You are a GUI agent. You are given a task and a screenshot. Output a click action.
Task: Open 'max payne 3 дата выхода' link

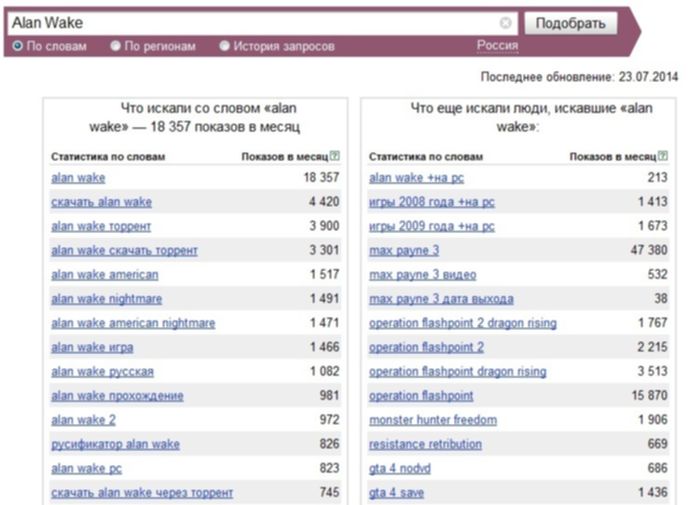441,299
